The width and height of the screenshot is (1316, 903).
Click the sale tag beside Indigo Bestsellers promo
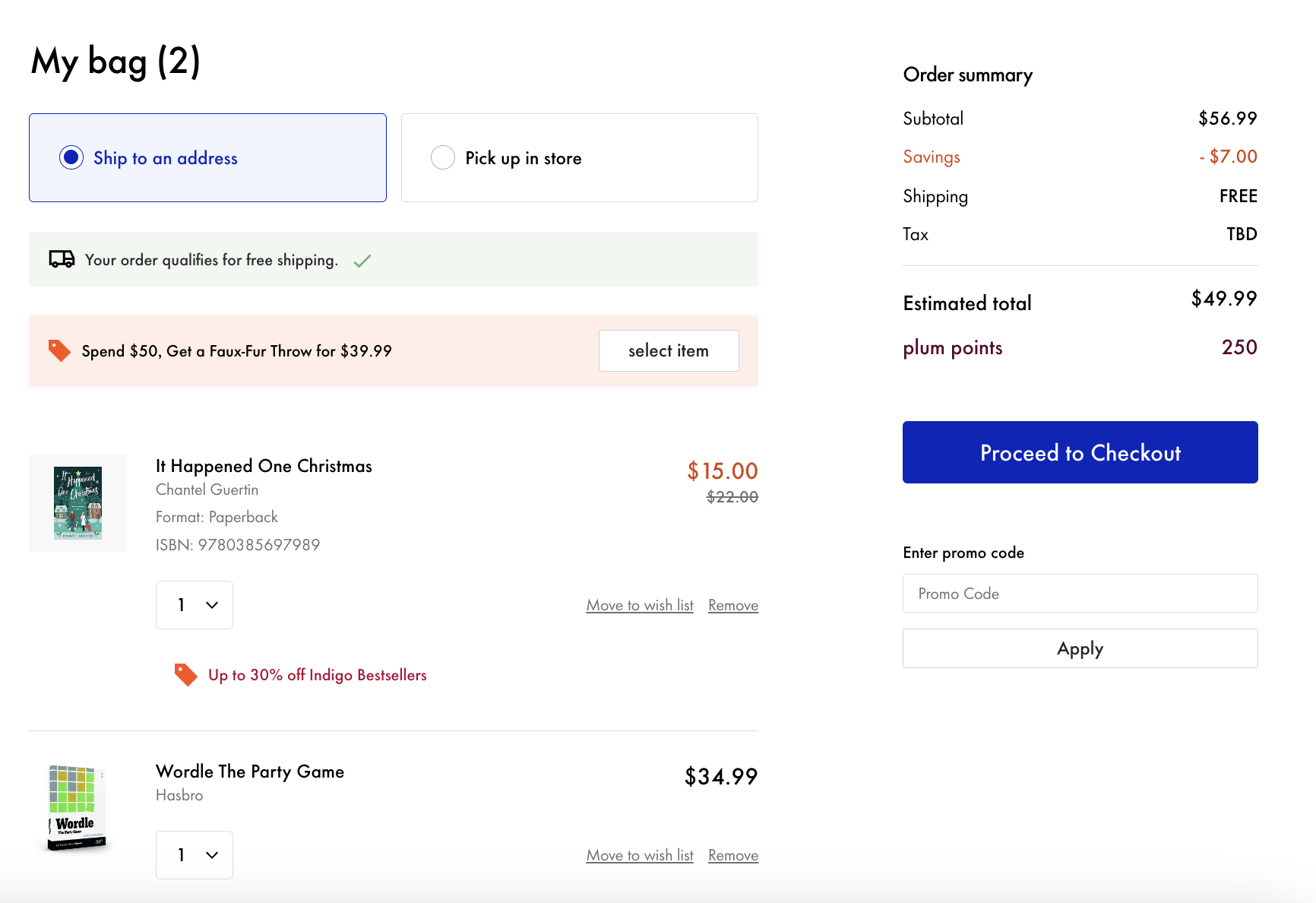[x=185, y=673]
